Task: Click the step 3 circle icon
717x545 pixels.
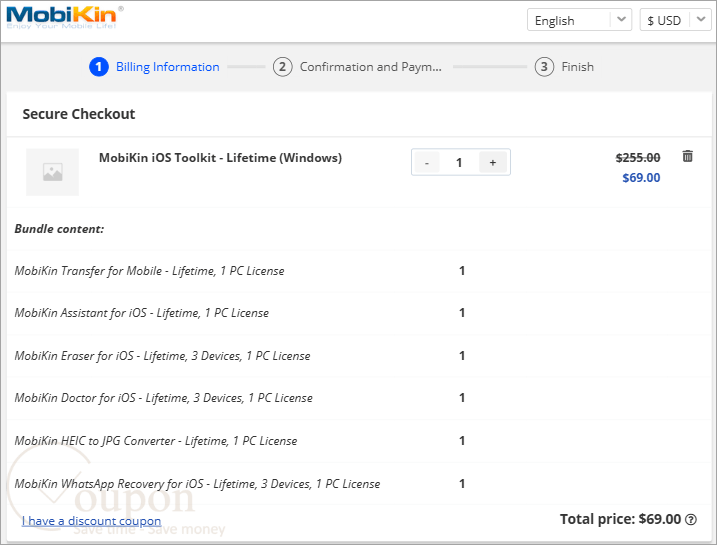Action: pos(544,67)
